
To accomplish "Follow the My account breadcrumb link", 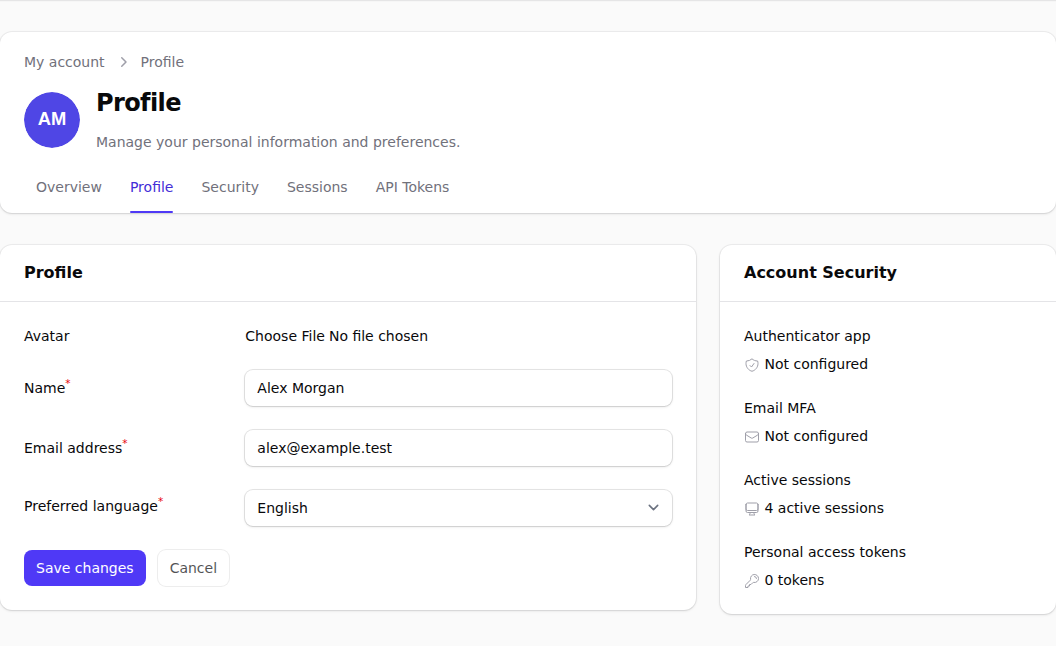I will pos(65,62).
